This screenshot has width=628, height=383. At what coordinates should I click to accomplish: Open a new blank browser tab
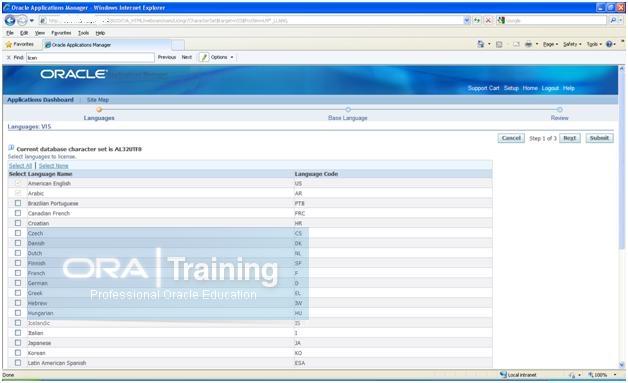pyautogui.click(x=178, y=45)
